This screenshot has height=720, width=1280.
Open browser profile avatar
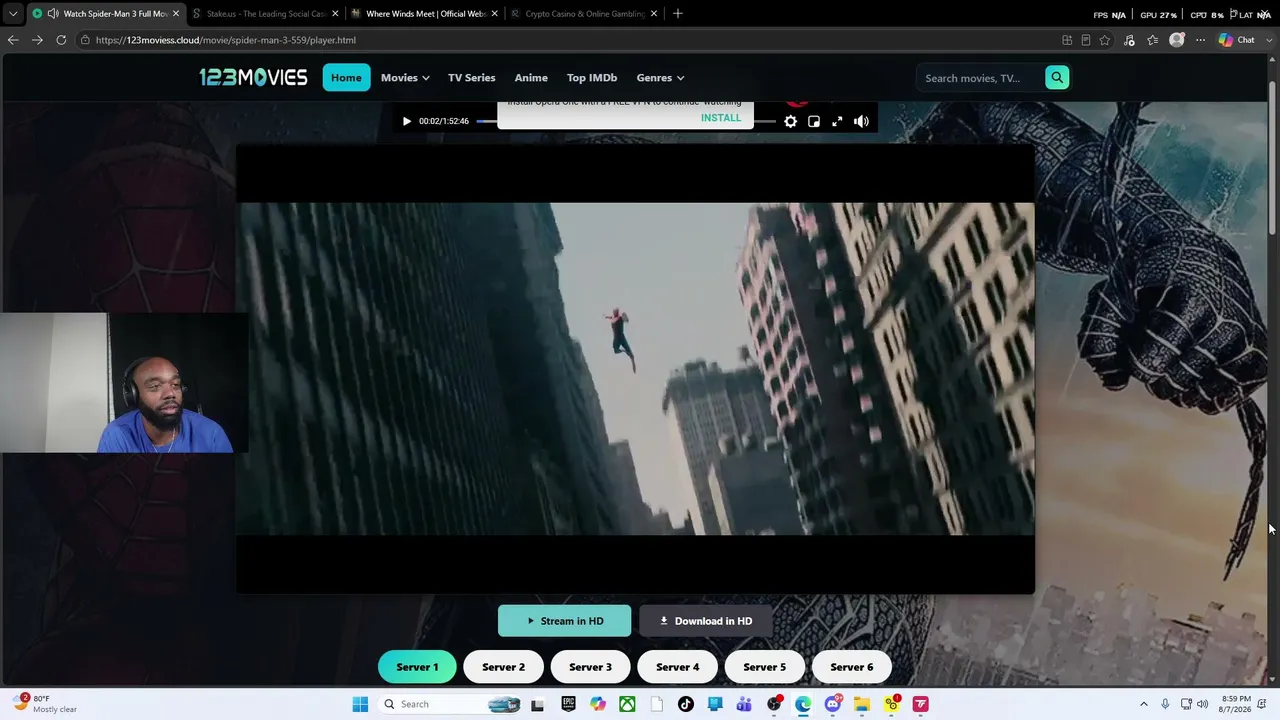coord(1177,40)
